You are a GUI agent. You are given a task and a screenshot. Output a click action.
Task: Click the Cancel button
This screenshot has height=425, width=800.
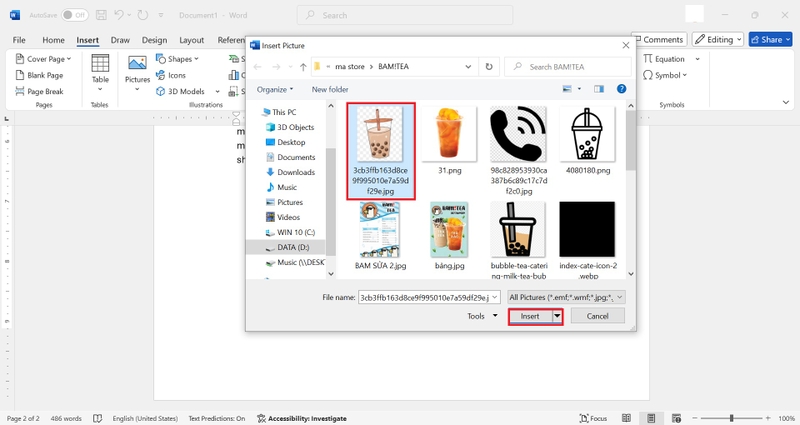coord(597,316)
